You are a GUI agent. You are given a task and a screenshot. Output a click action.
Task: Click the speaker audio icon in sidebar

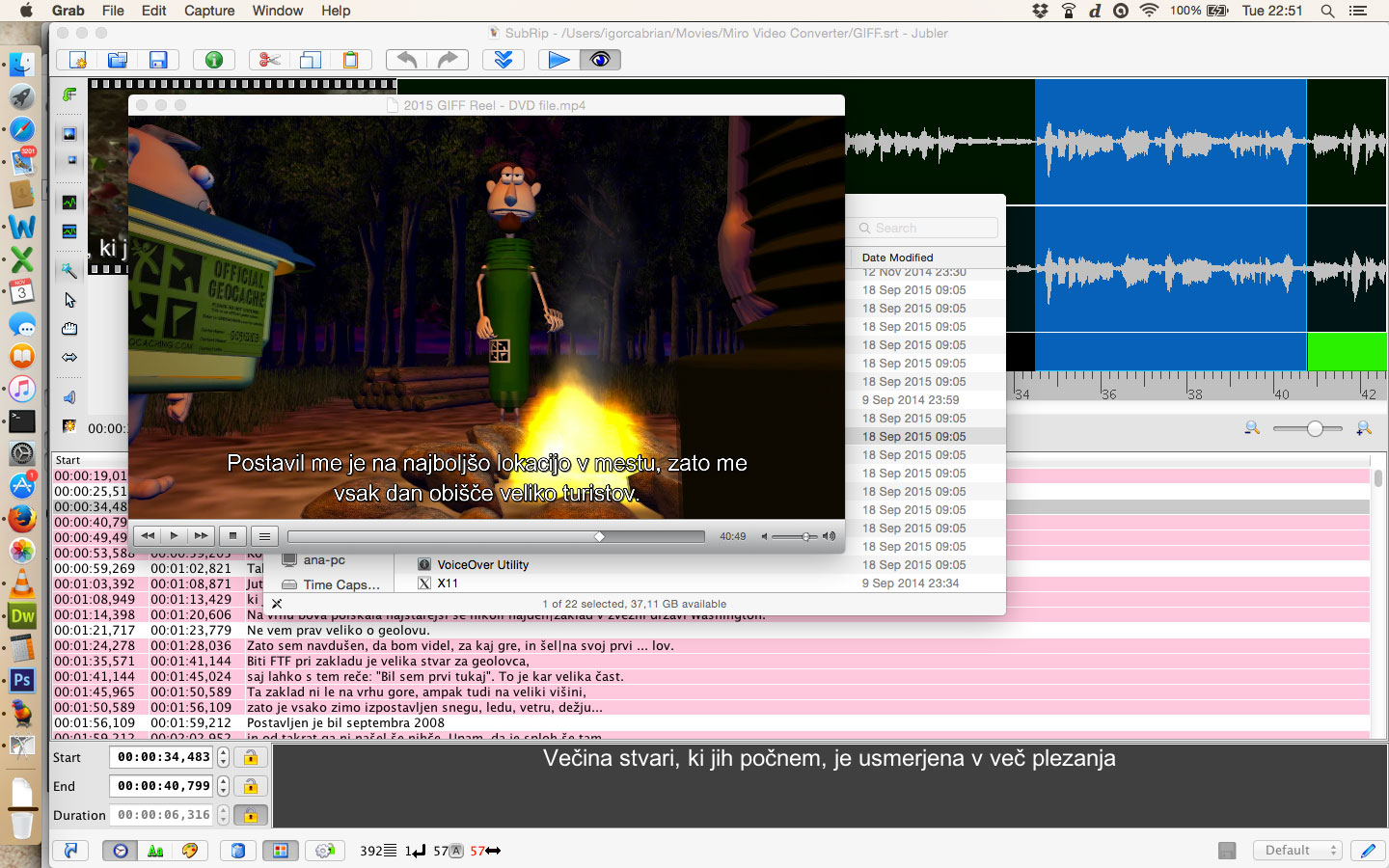click(x=69, y=397)
